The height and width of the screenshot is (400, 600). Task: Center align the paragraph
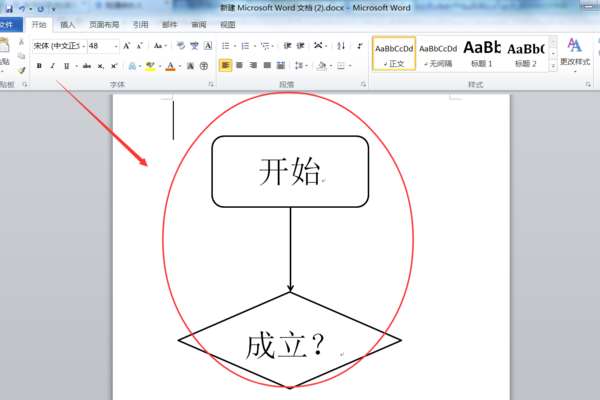[240, 65]
